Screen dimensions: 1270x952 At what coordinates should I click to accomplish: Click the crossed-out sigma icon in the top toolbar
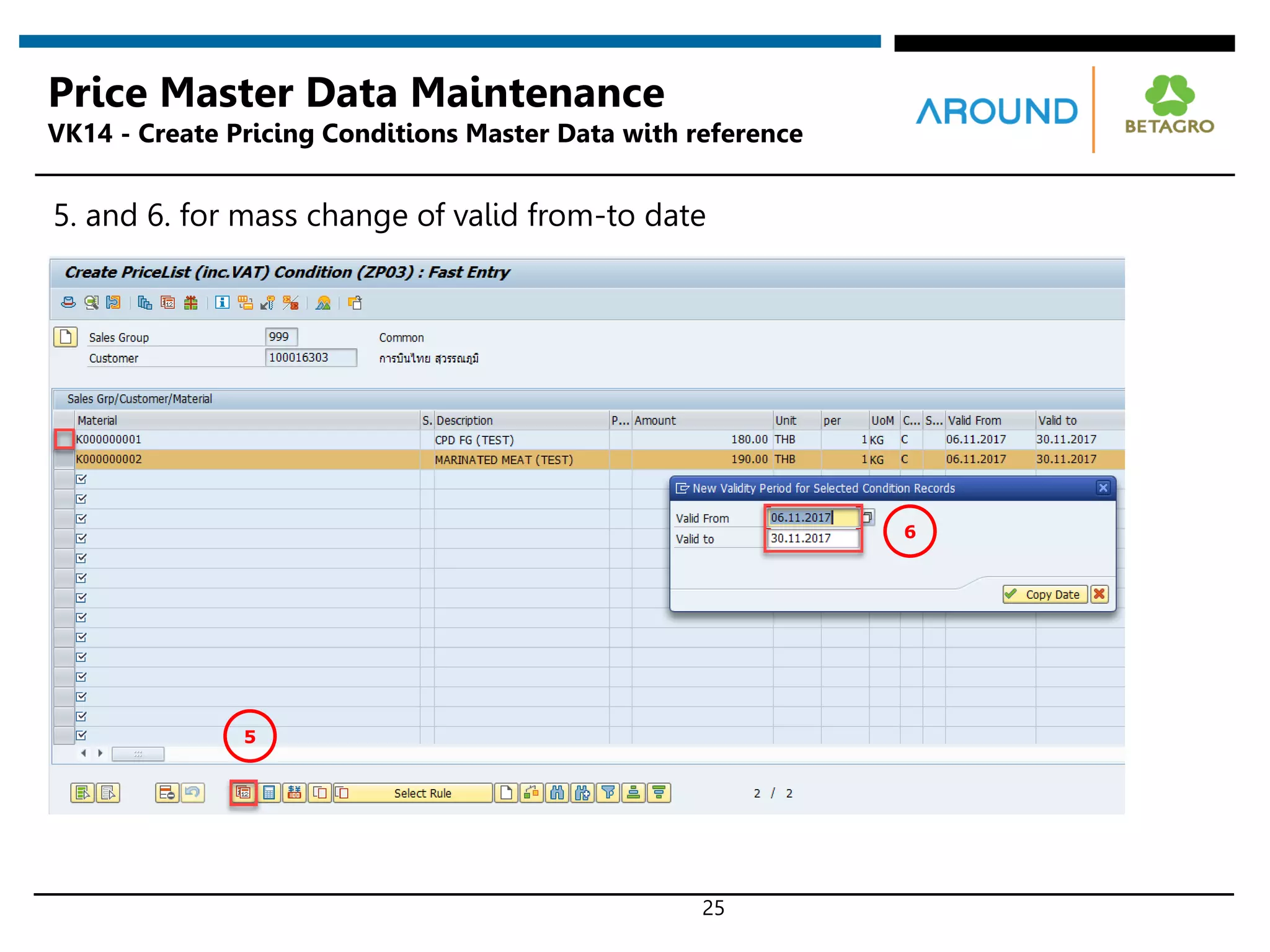[x=290, y=302]
